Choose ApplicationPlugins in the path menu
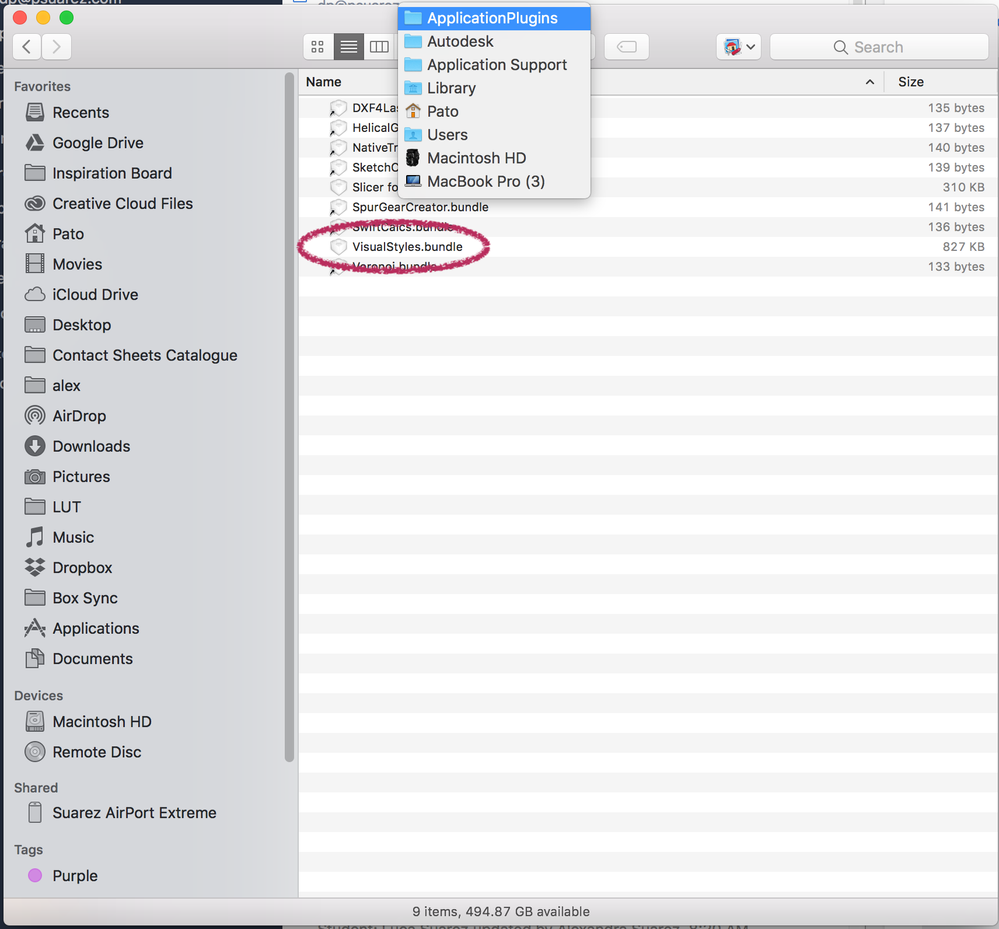This screenshot has height=929, width=999. coord(494,18)
